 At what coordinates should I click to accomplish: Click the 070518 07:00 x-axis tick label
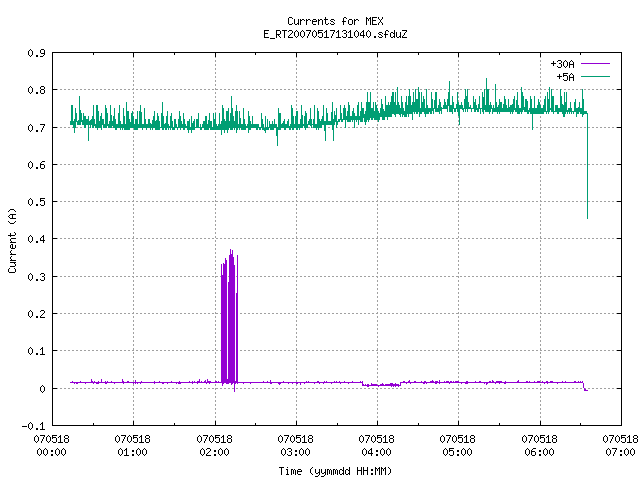pos(620,446)
